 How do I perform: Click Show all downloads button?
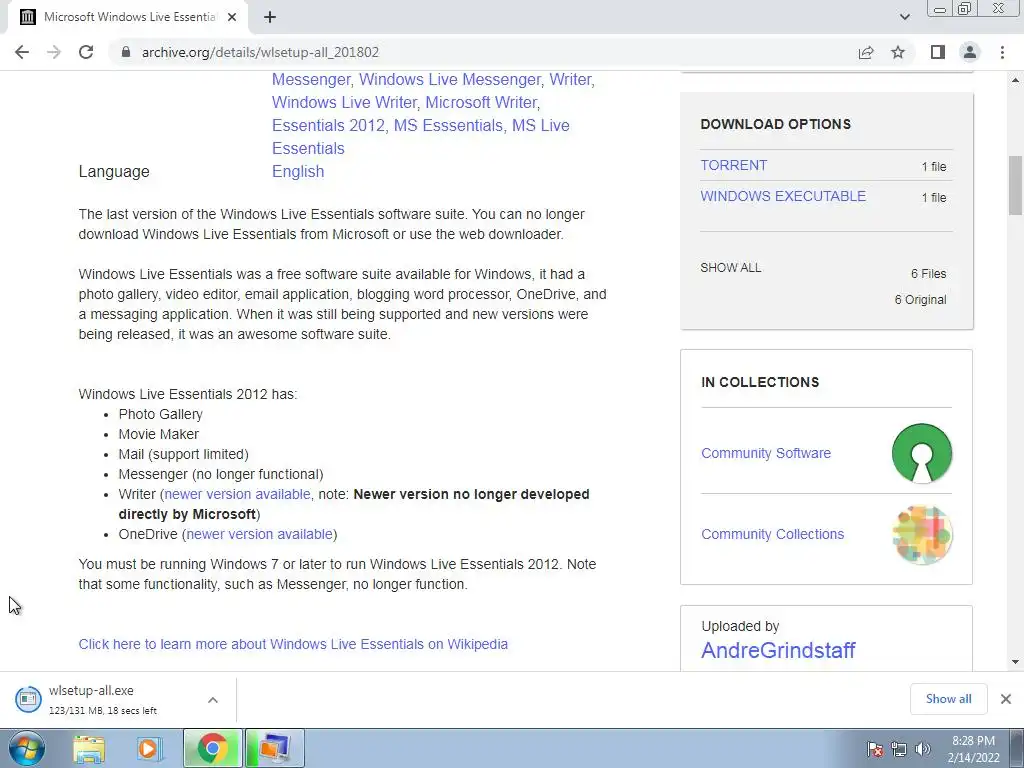[x=948, y=699]
